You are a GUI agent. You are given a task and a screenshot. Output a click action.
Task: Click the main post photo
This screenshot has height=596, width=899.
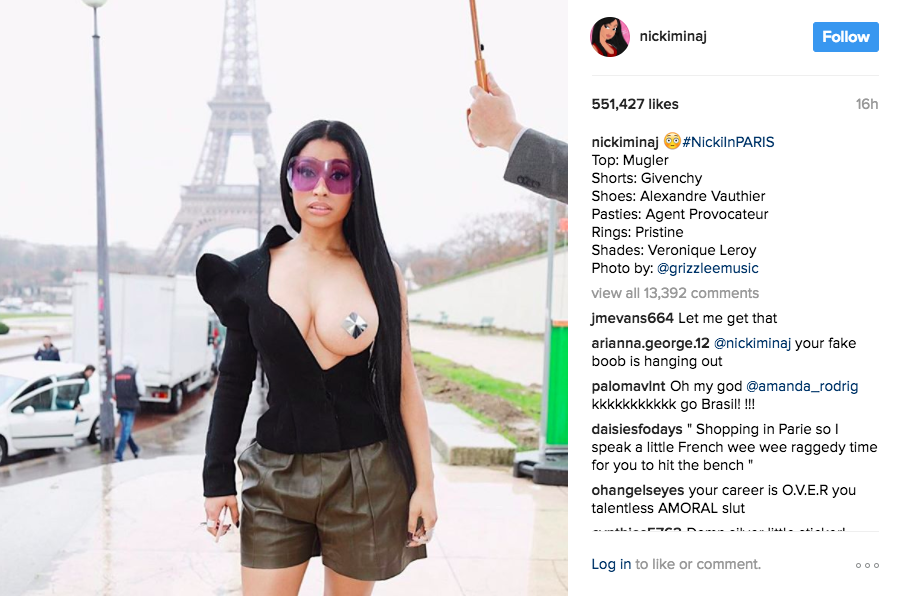[x=284, y=298]
